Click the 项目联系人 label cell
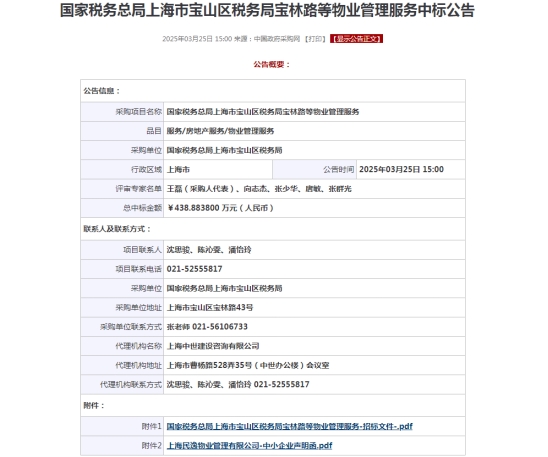The height and width of the screenshot is (457, 548). 122,250
